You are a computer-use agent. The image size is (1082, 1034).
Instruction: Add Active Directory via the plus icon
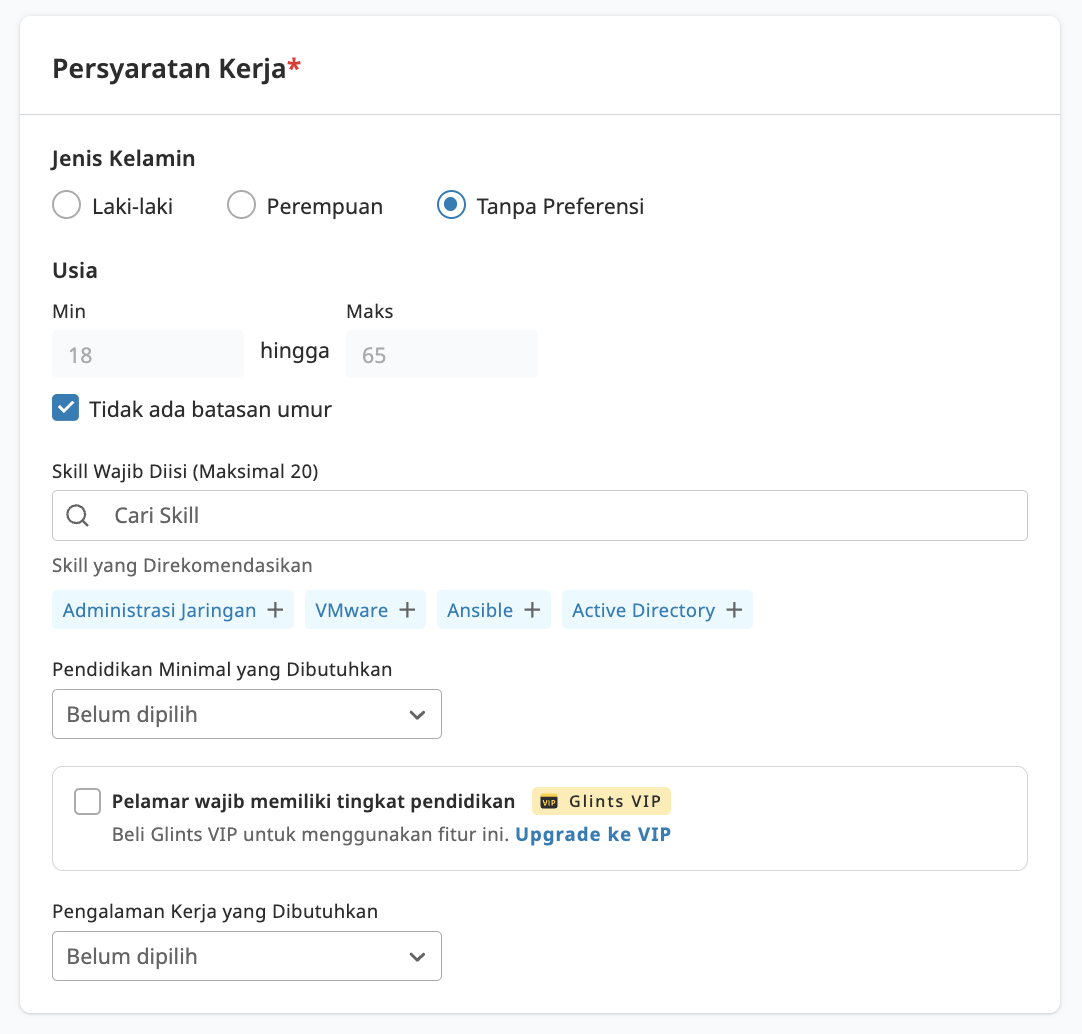click(734, 609)
